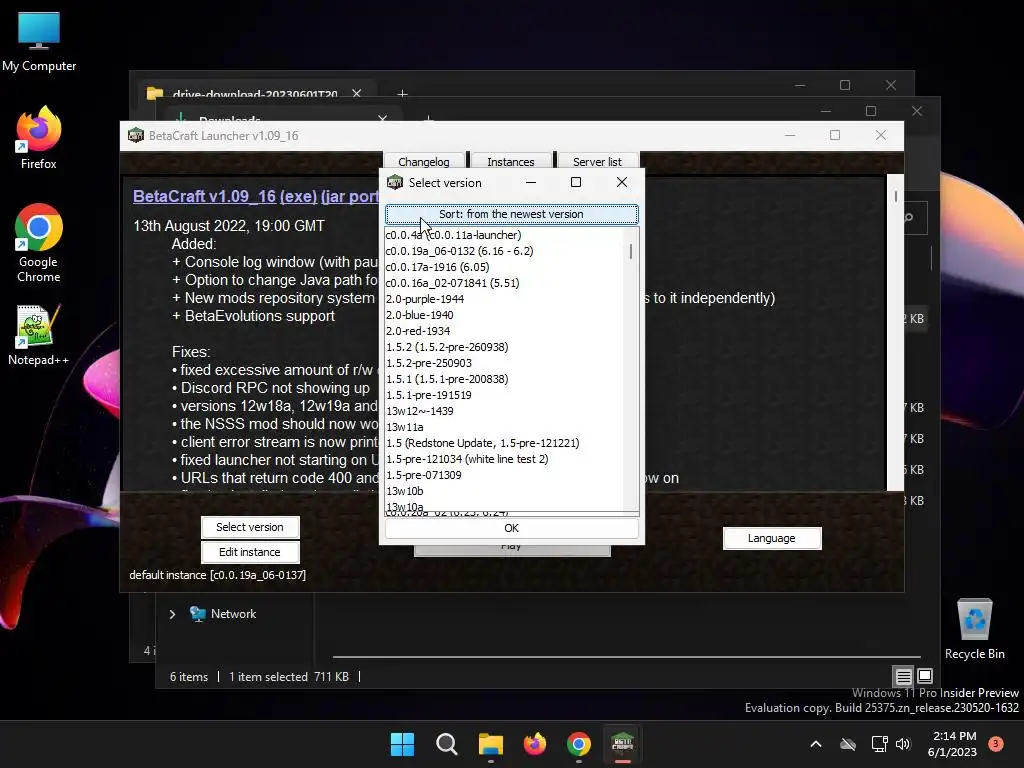Open Server list tab
This screenshot has width=1024, height=768.
click(x=597, y=161)
